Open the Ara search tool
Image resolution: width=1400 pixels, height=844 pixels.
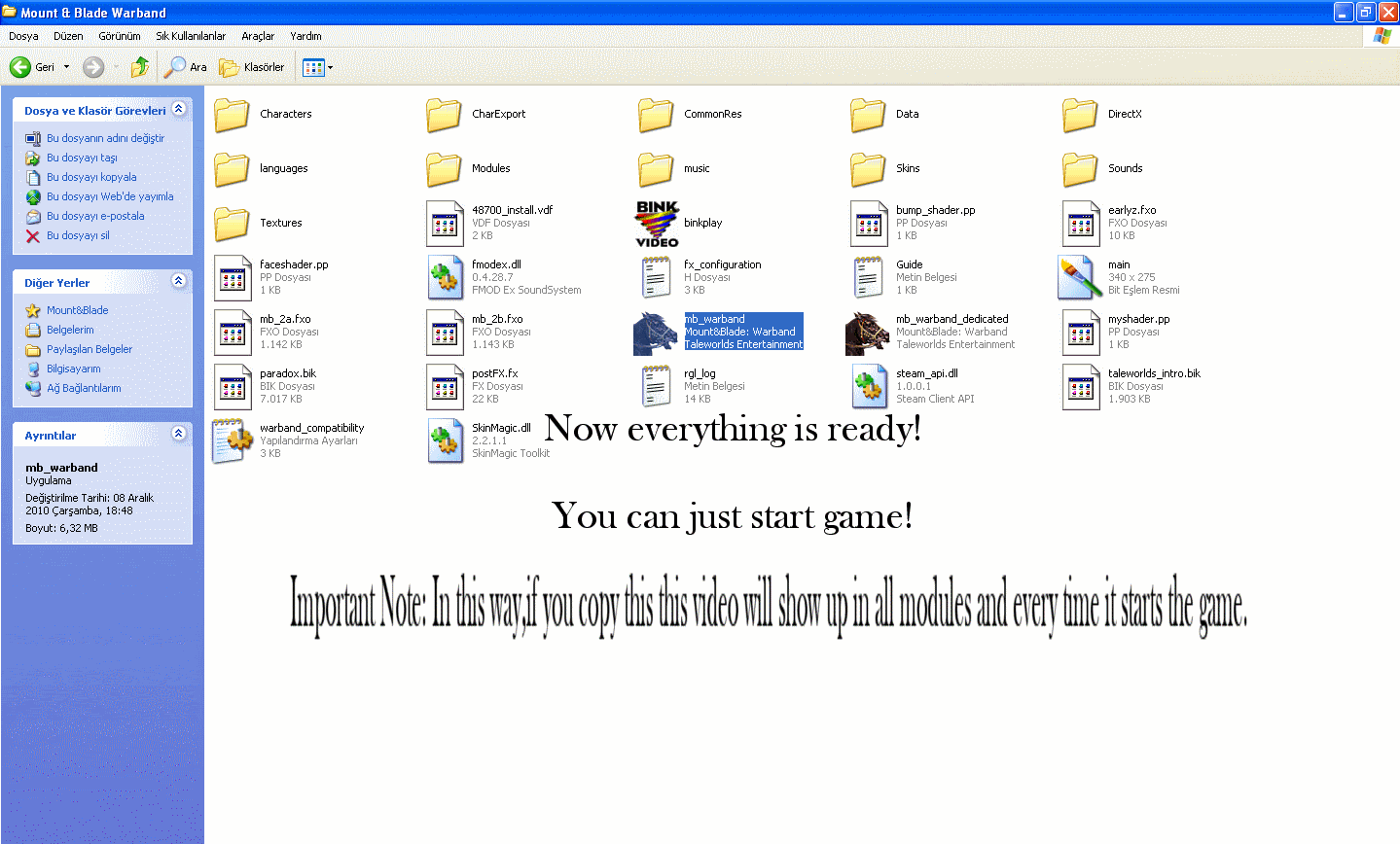(186, 67)
